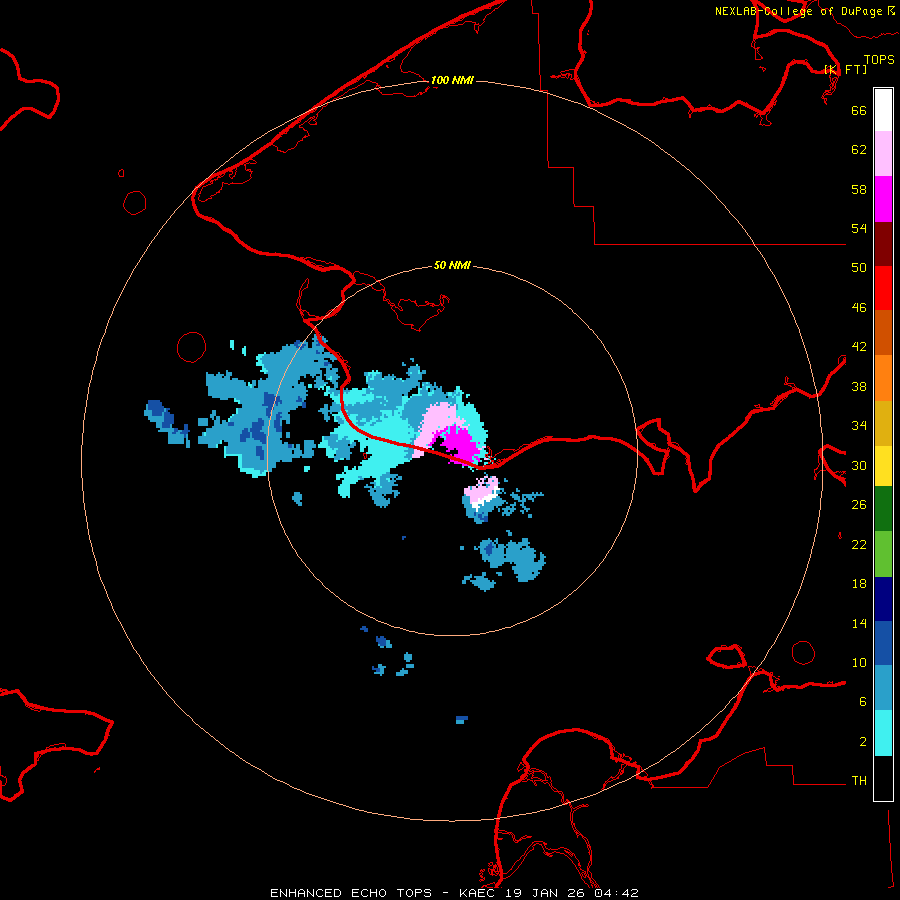Click legend value 54
Image resolution: width=900 pixels, height=900 pixels.
(859, 228)
